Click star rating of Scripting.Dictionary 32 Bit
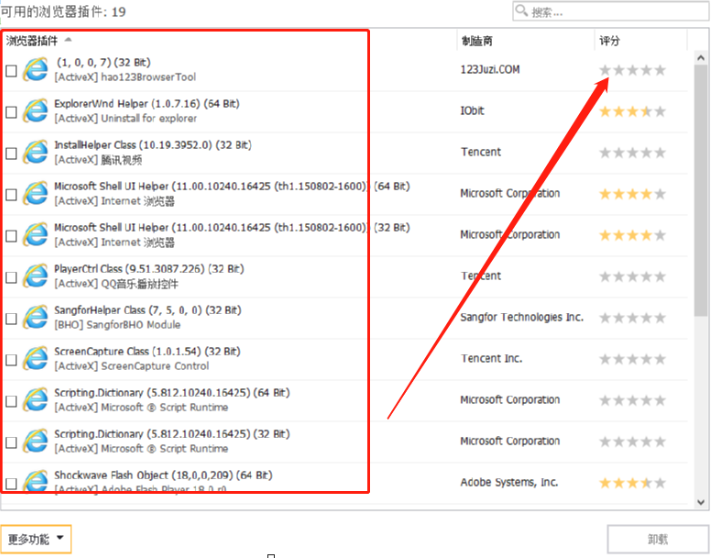This screenshot has height=558, width=714. 632,442
